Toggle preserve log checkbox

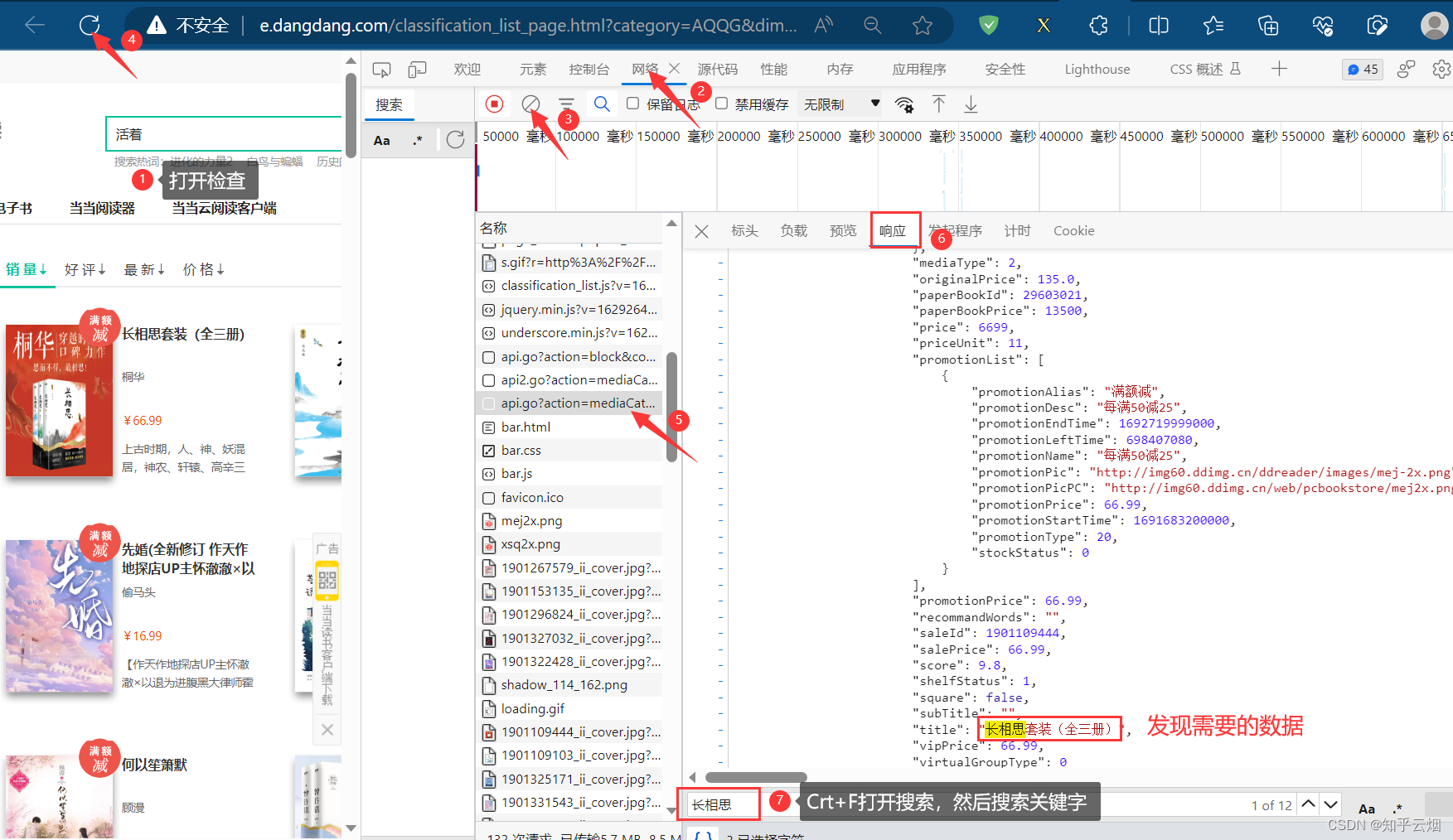[x=632, y=104]
